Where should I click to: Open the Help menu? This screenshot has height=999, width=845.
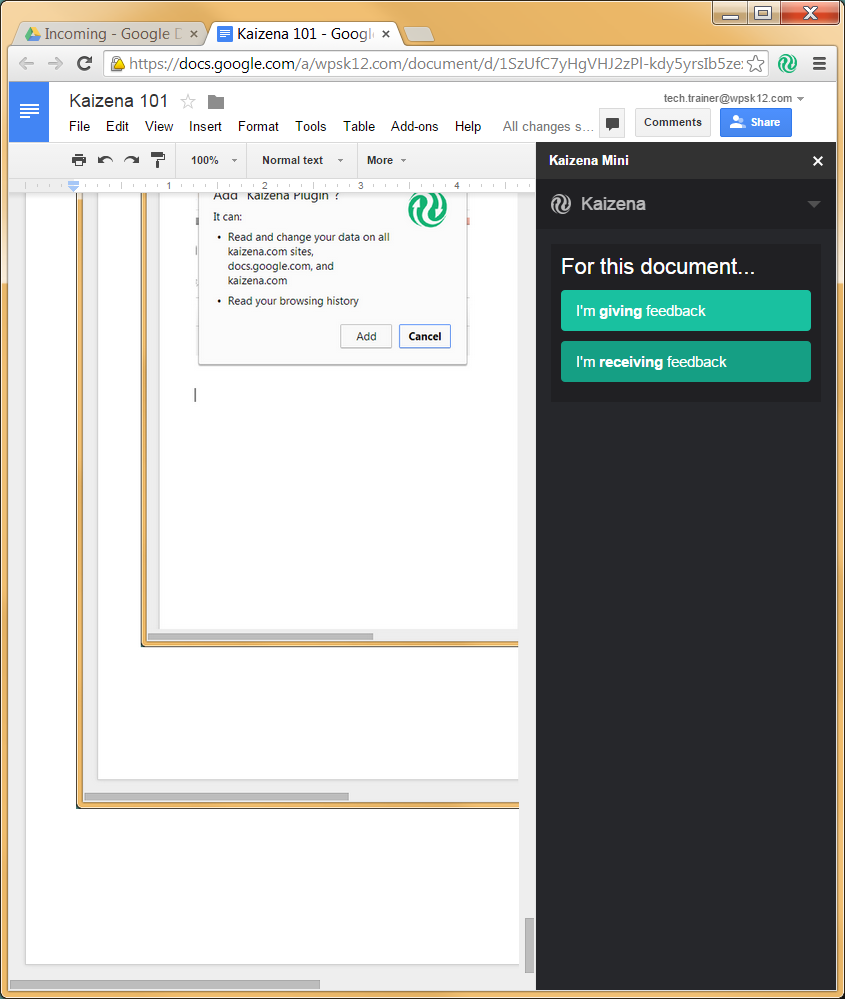pos(468,126)
